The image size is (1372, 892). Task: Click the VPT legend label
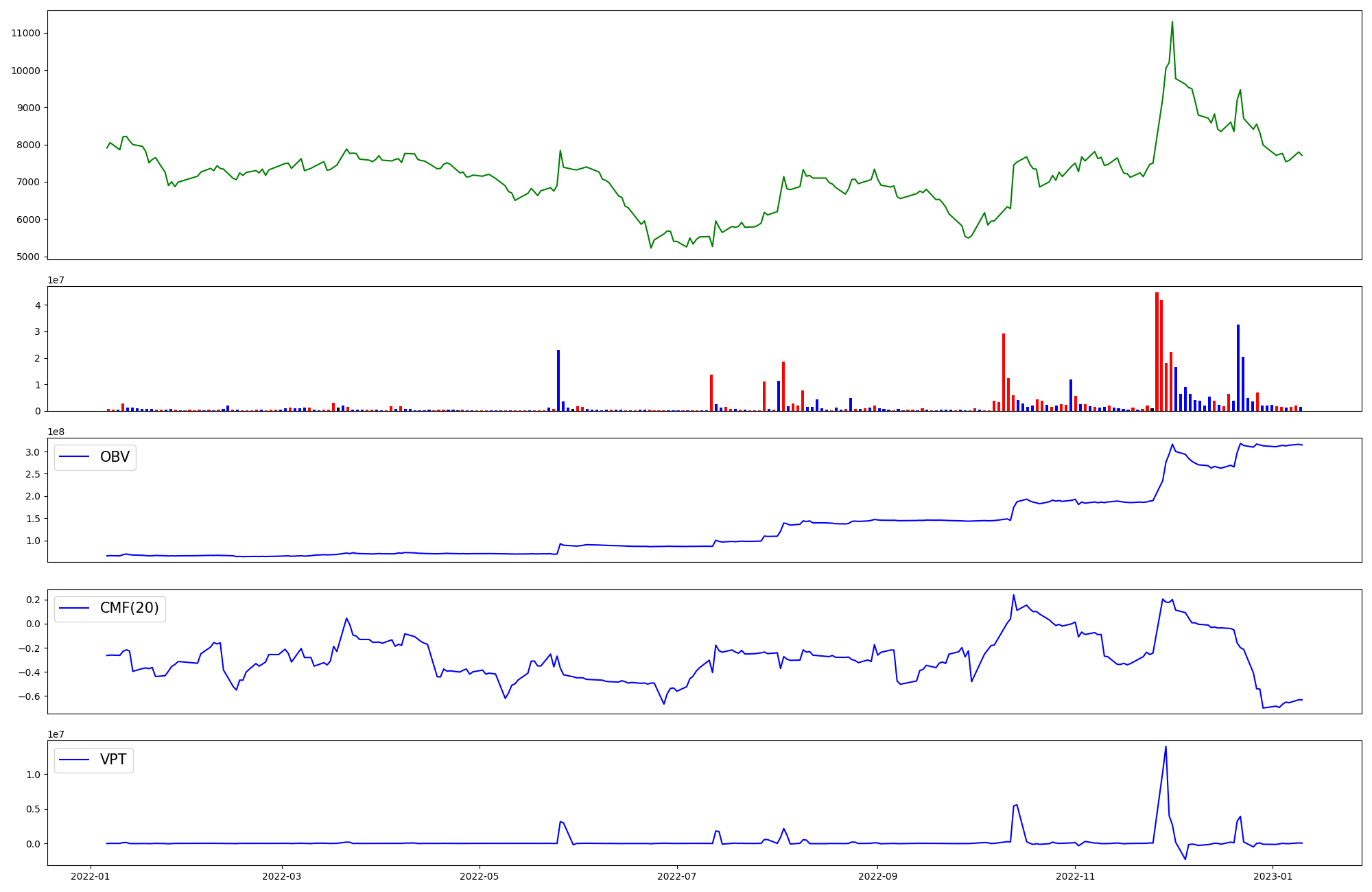[113, 760]
